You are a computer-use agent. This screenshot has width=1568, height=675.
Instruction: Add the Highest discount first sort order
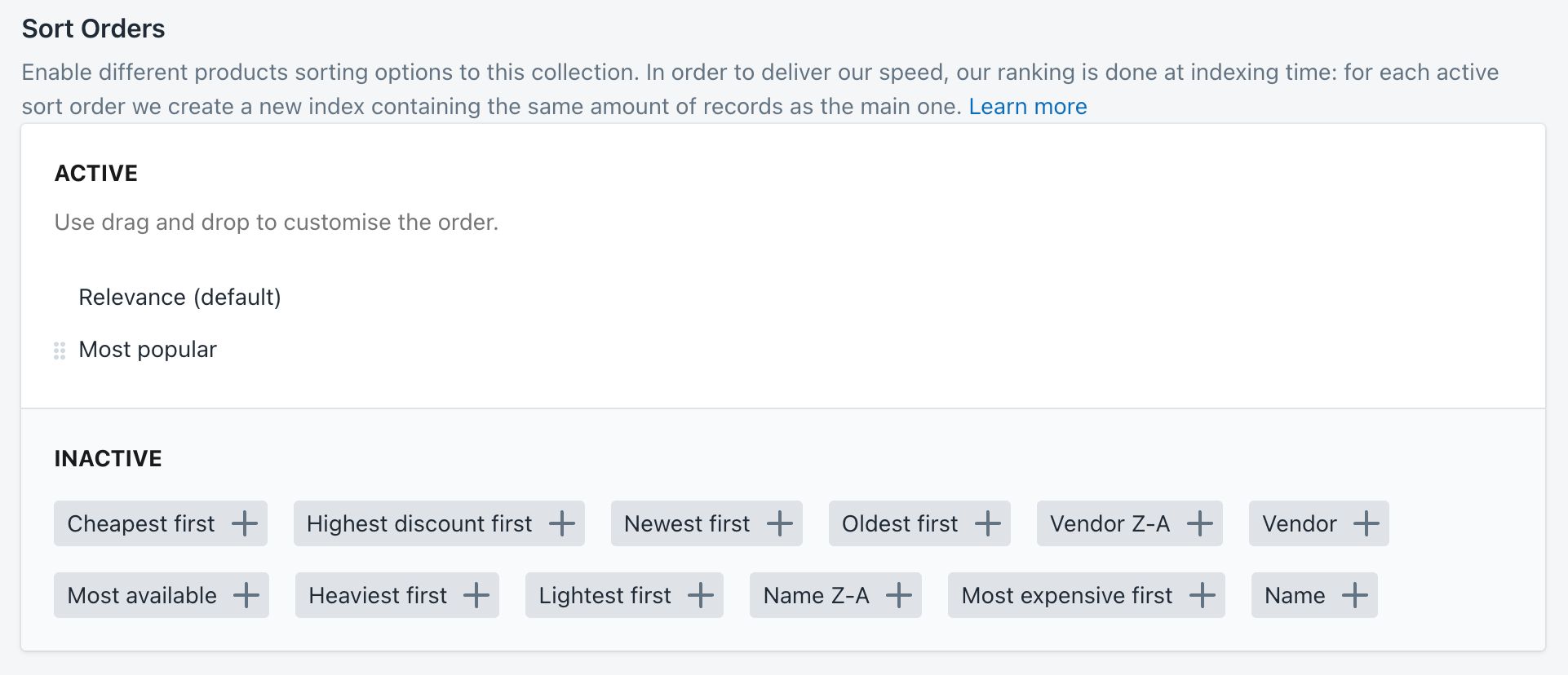[561, 523]
